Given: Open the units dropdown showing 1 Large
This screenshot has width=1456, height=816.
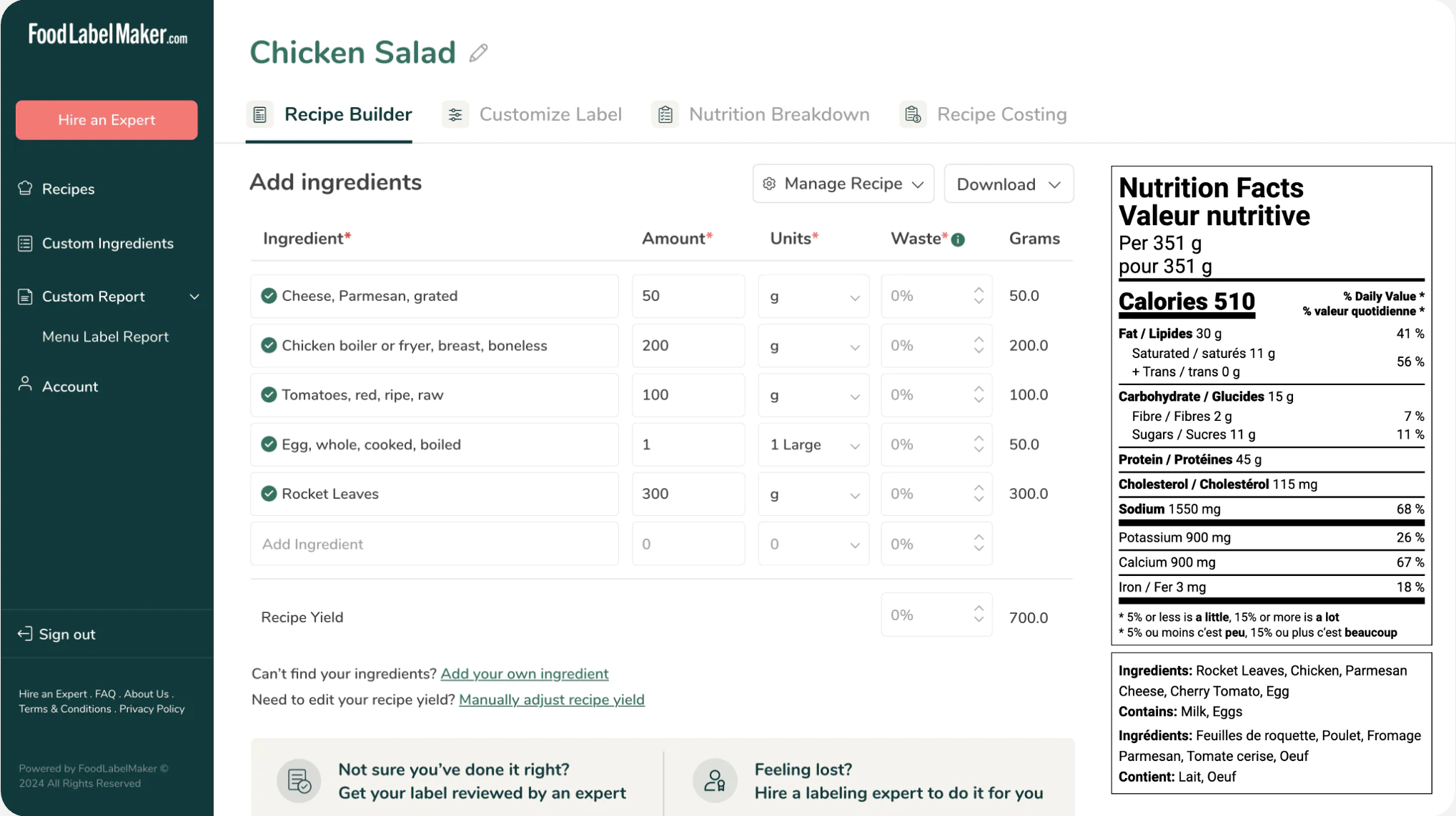Looking at the screenshot, I should pyautogui.click(x=813, y=444).
